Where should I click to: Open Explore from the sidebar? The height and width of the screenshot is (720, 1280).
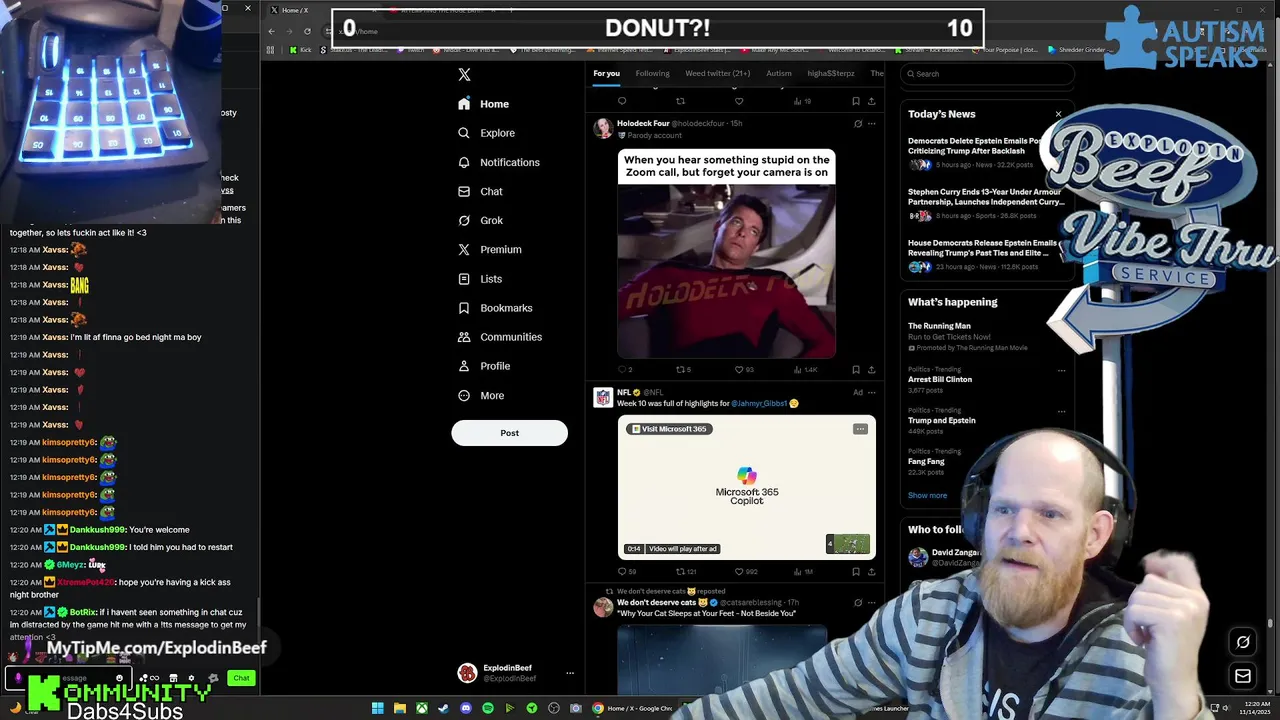pyautogui.click(x=486, y=133)
